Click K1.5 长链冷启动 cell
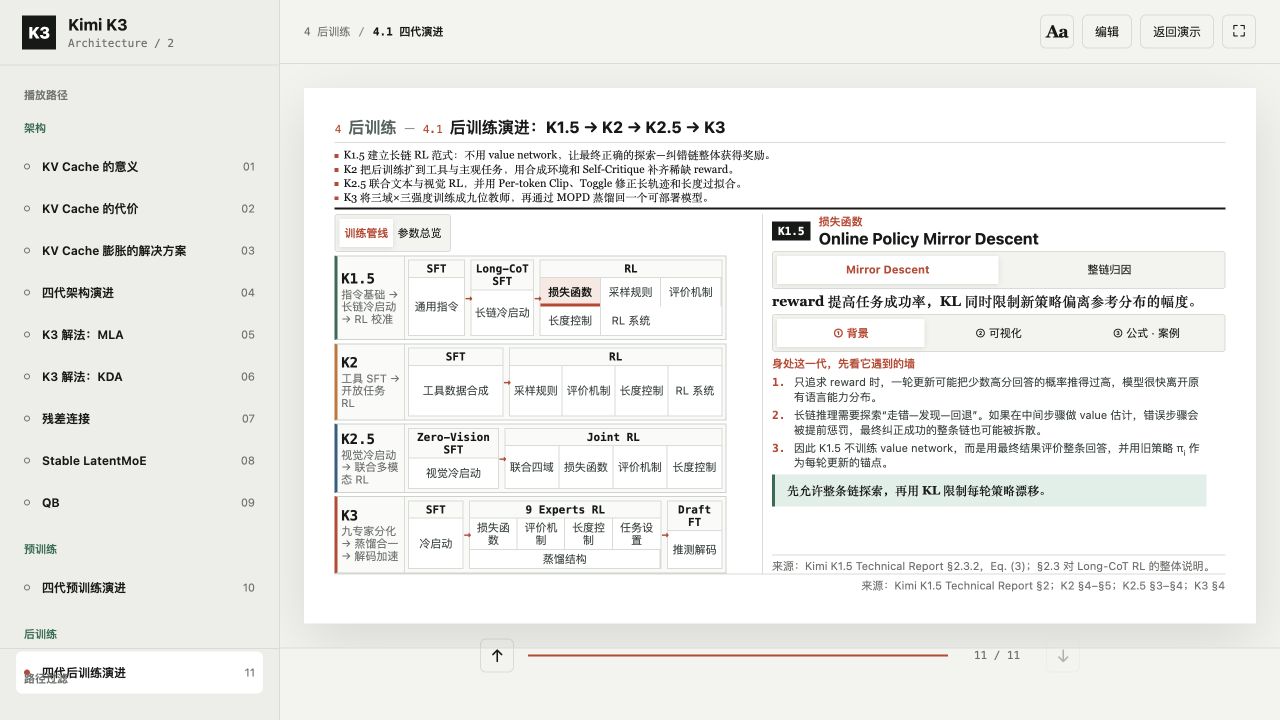Viewport: 1280px width, 720px height. pos(502,312)
